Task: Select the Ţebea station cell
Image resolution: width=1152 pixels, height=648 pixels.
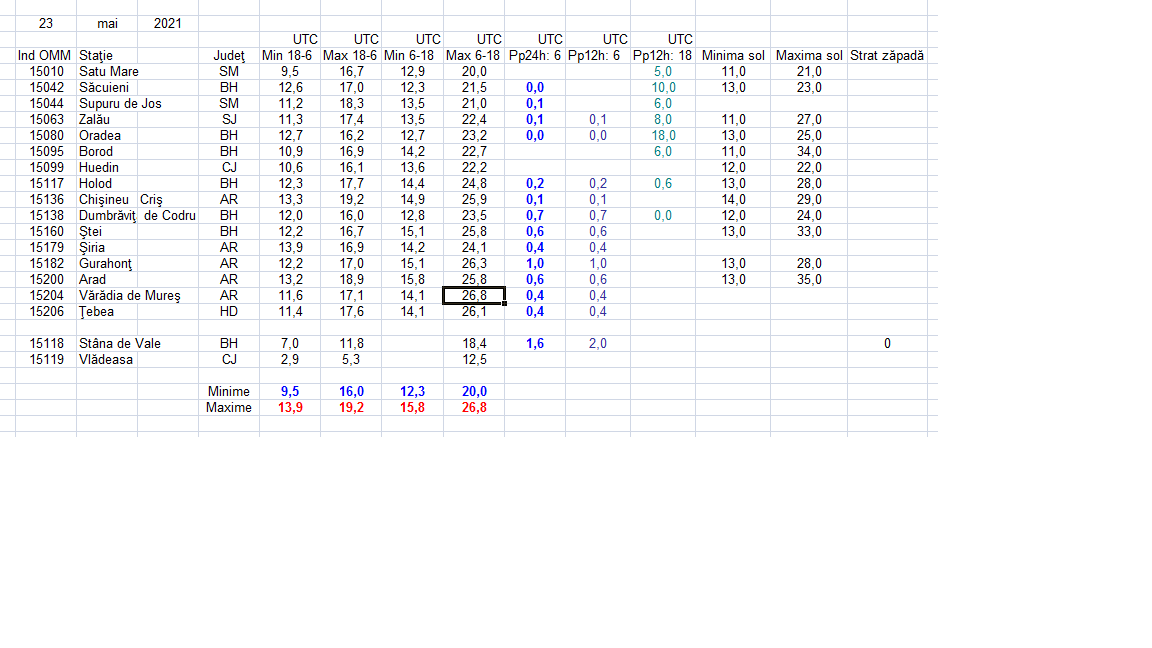Action: click(96, 312)
